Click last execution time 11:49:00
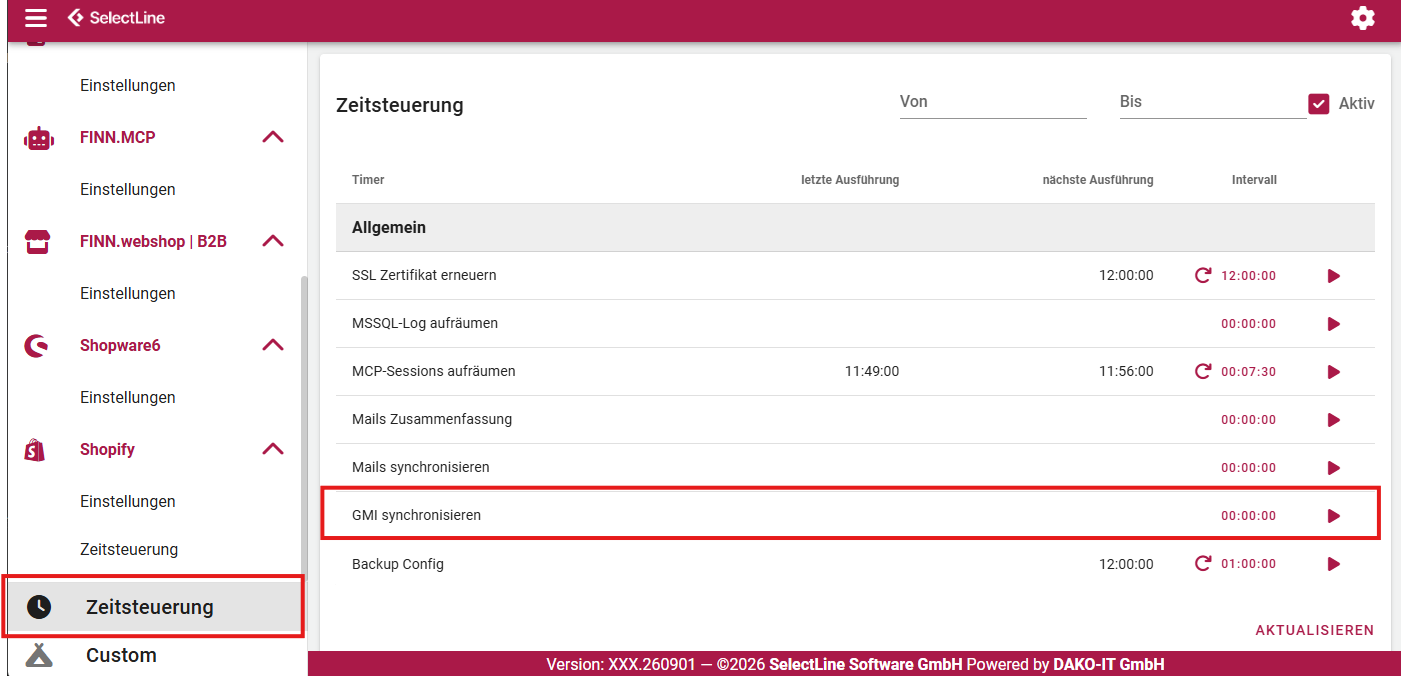This screenshot has width=1401, height=676. 872,372
